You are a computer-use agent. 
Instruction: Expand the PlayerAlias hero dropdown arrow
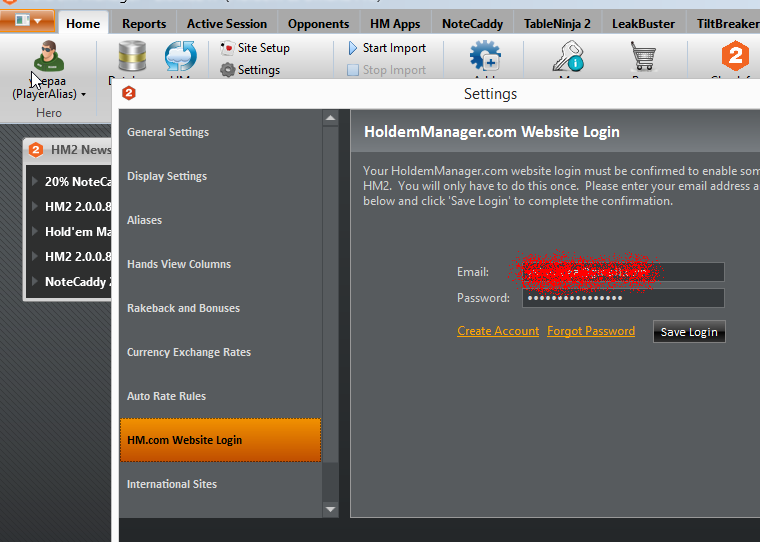[83, 95]
